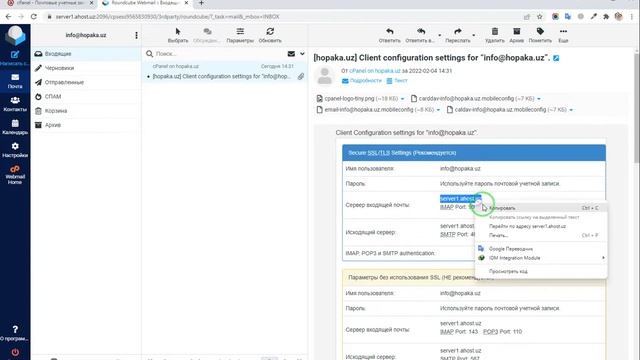
Task: Open caldav-info@hopaka.uz.mobileconfig attachment
Action: [507, 109]
